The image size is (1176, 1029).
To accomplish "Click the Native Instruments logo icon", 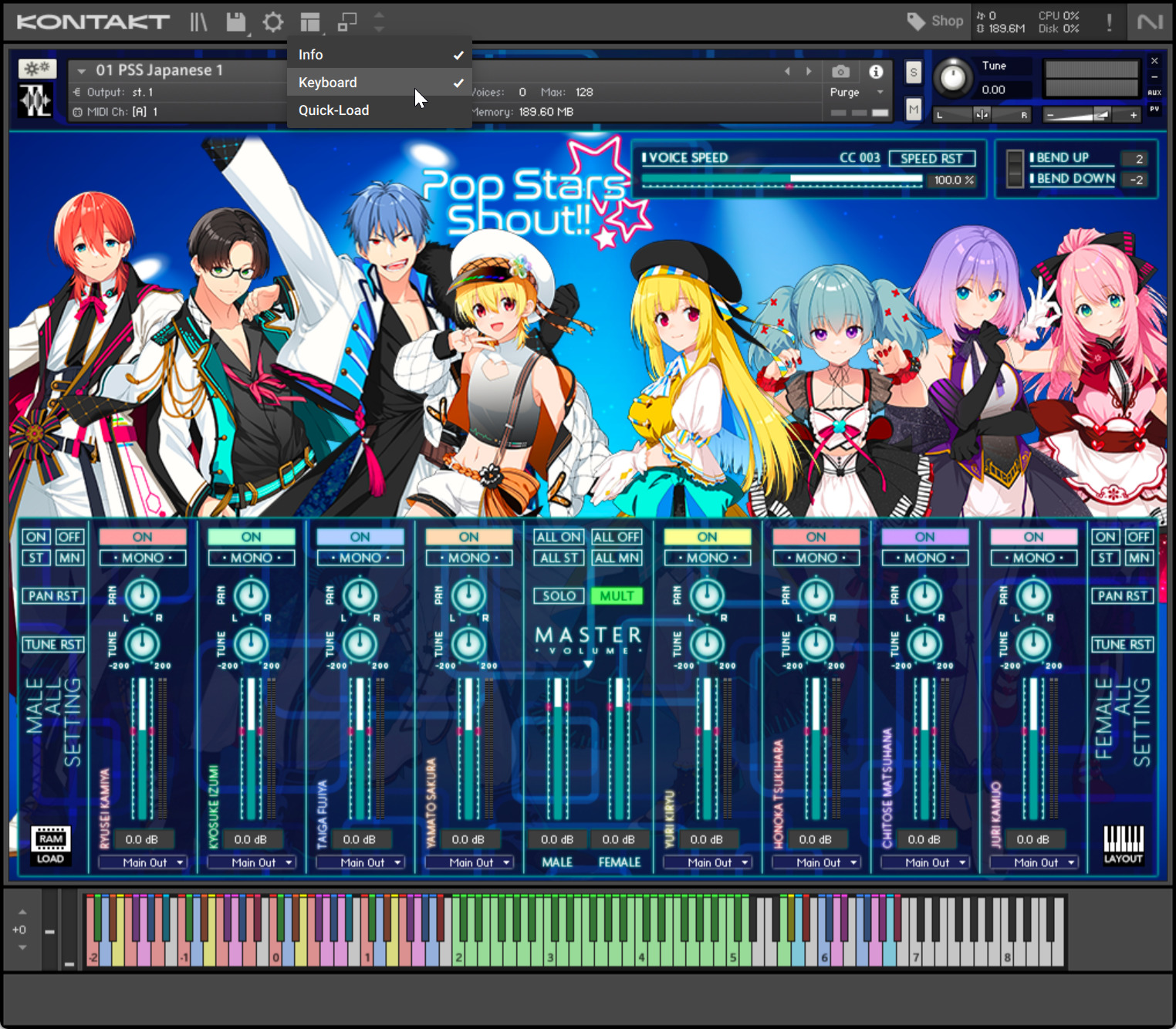I will 1150,22.
